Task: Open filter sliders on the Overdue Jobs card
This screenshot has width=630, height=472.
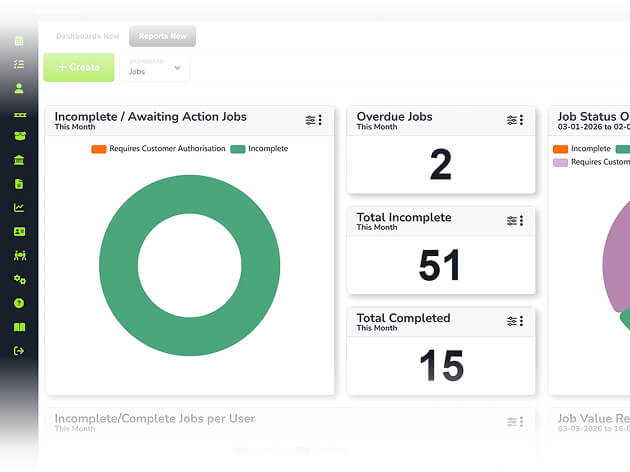Action: [x=511, y=120]
